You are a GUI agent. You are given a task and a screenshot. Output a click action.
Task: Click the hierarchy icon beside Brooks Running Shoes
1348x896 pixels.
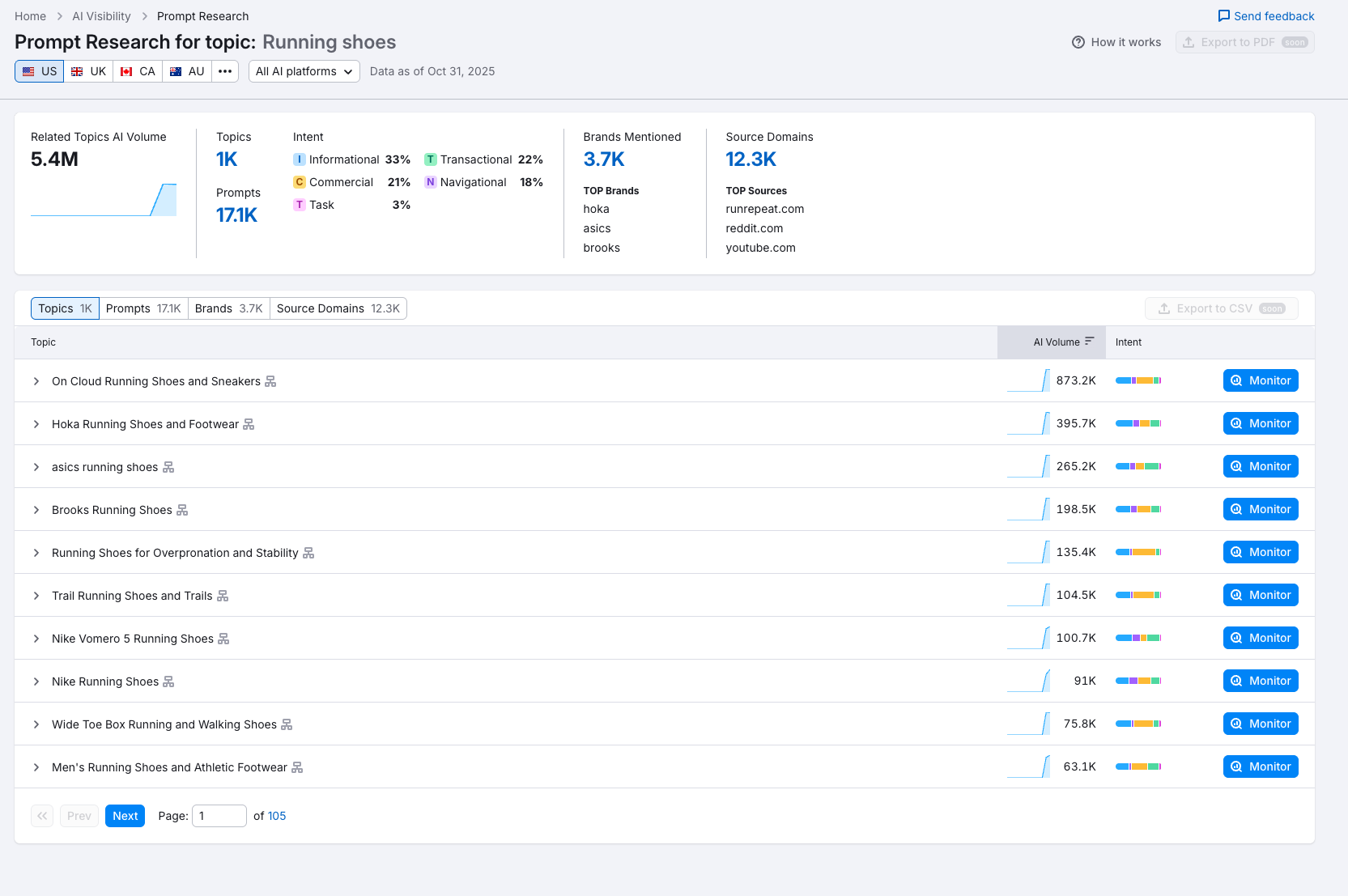point(182,510)
